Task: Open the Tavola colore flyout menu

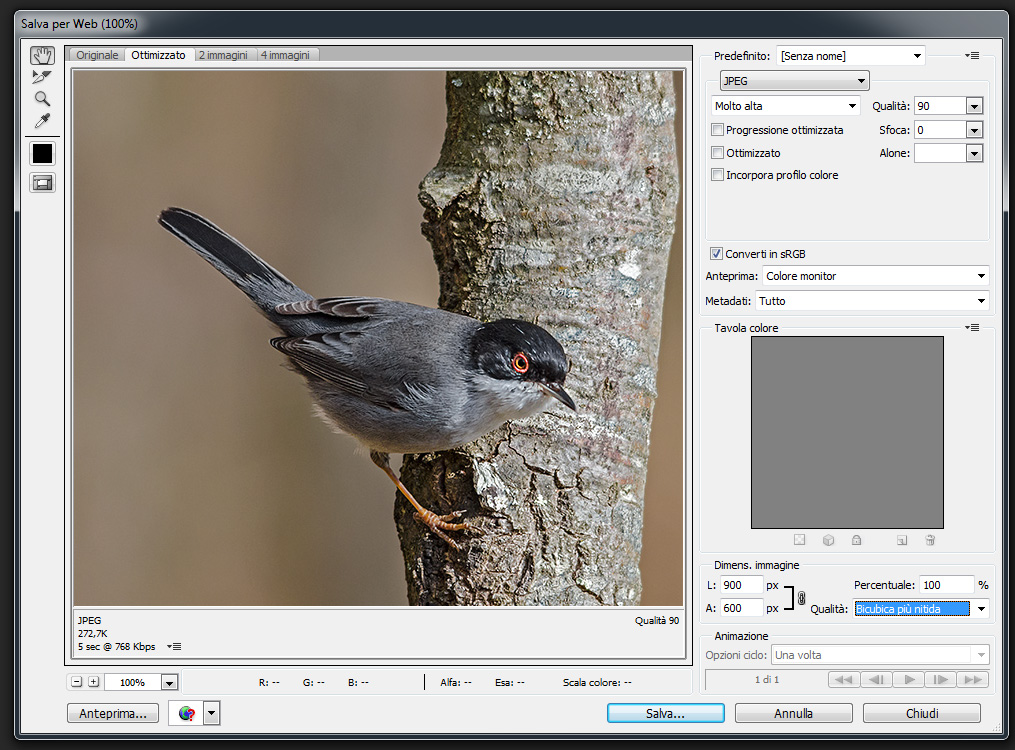Action: point(972,327)
